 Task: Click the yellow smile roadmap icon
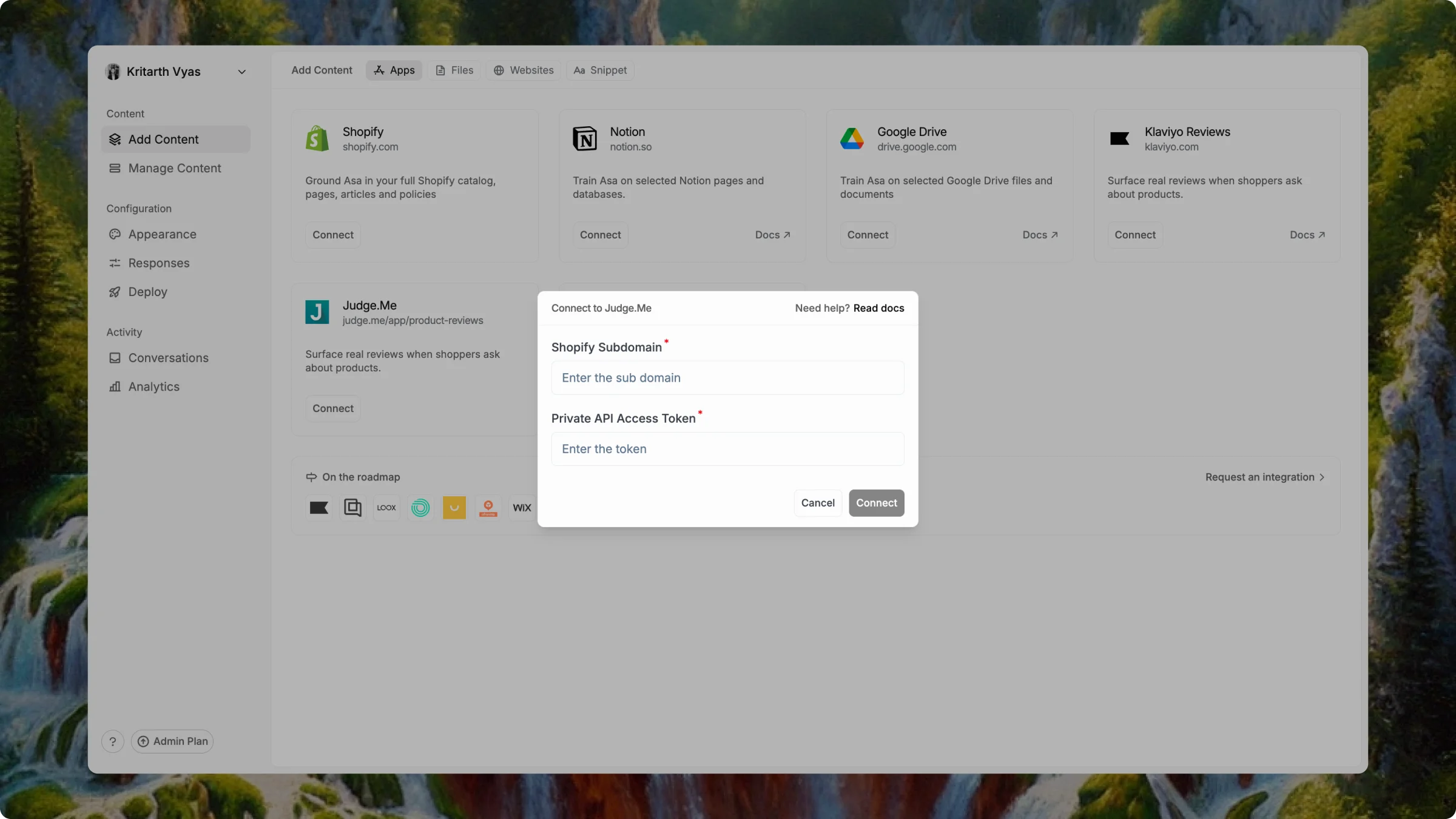click(454, 508)
